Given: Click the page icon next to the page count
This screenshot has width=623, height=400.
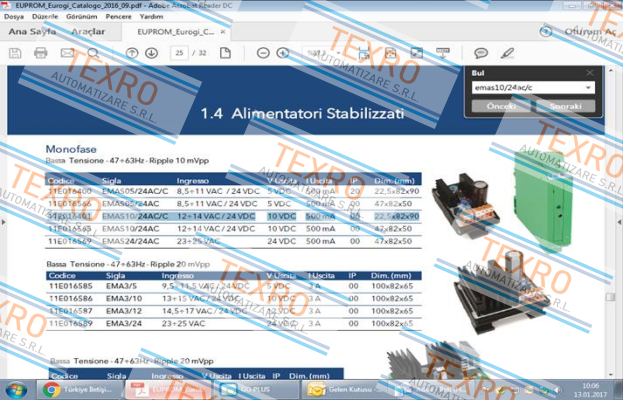Looking at the screenshot, I should pos(225,53).
